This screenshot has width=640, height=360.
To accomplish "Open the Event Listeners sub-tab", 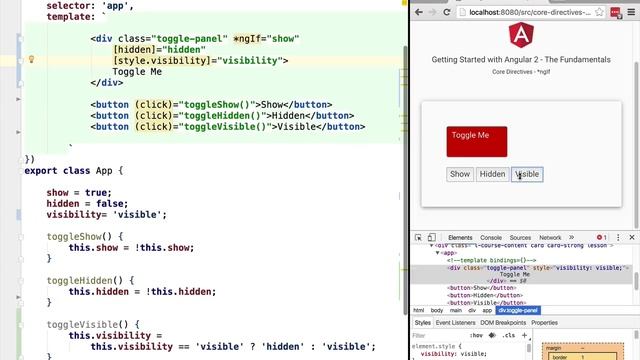I will (456, 323).
